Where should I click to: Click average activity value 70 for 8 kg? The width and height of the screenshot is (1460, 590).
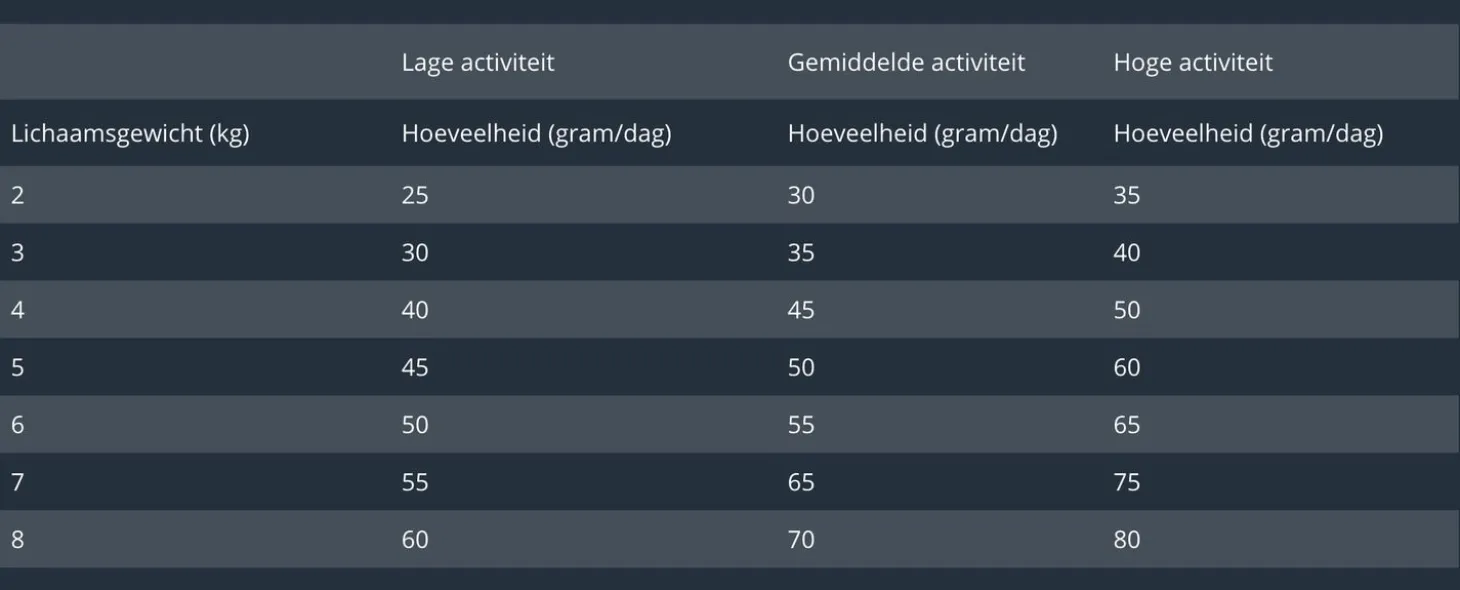pos(801,540)
